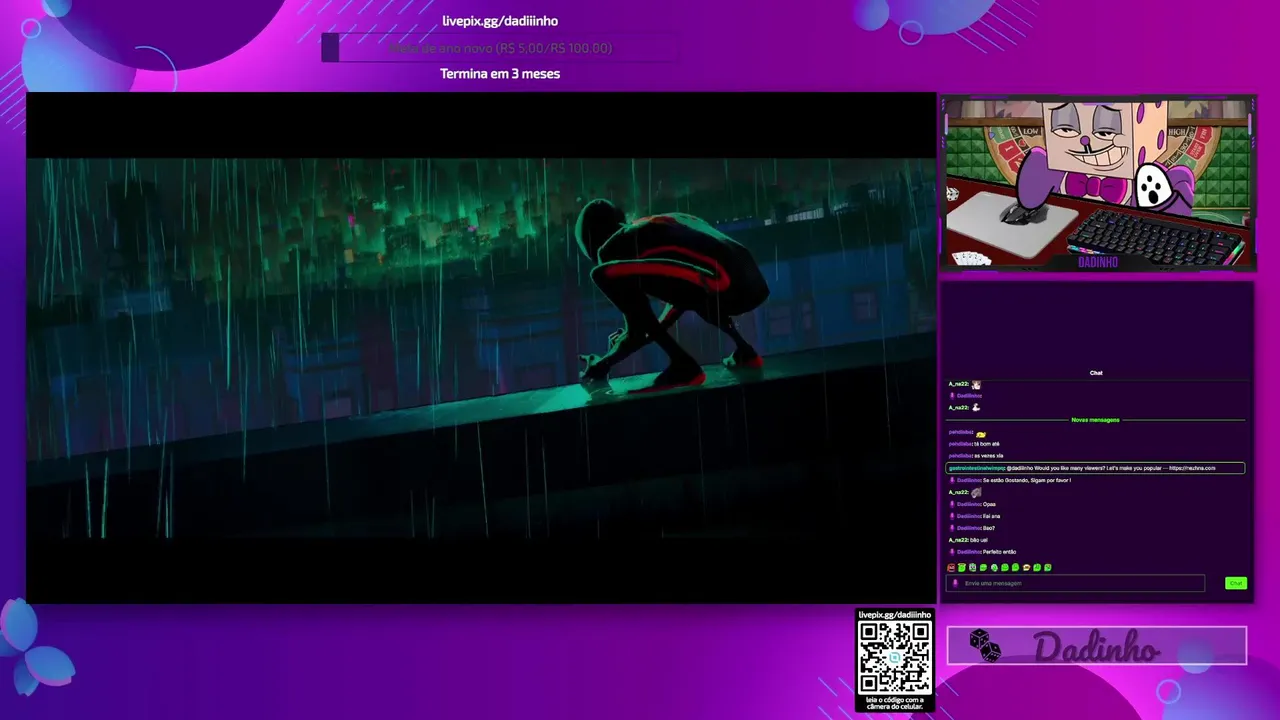This screenshot has height=720, width=1280.
Task: Click the 'leia o código' caption under QR code
Action: (x=895, y=704)
